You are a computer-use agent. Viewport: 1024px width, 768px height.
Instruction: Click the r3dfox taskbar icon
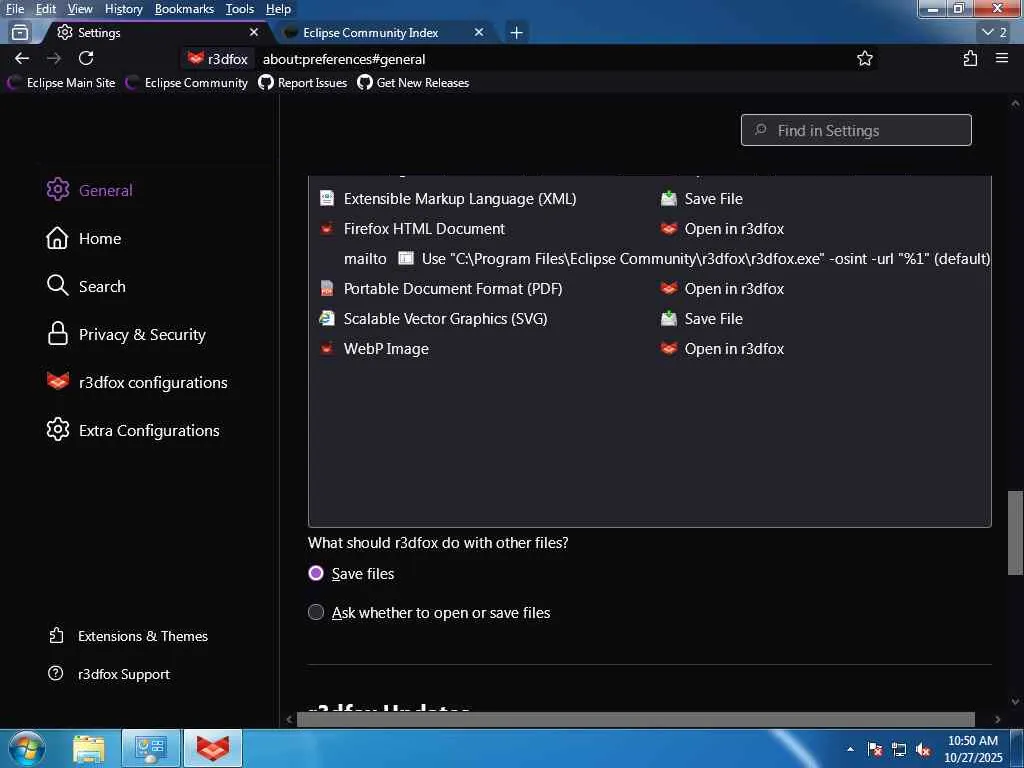[x=213, y=749]
